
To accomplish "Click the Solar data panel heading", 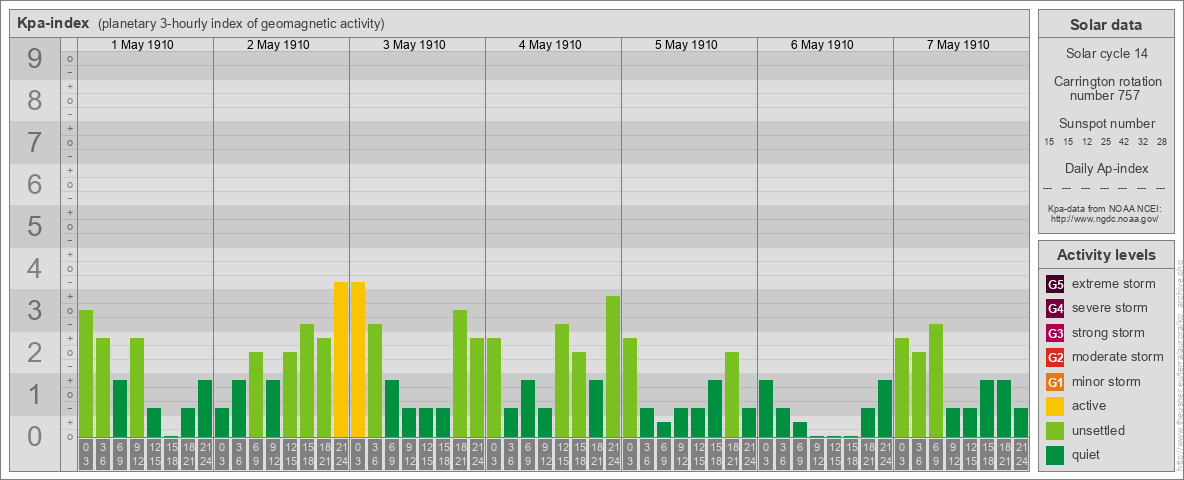I will tap(1106, 25).
